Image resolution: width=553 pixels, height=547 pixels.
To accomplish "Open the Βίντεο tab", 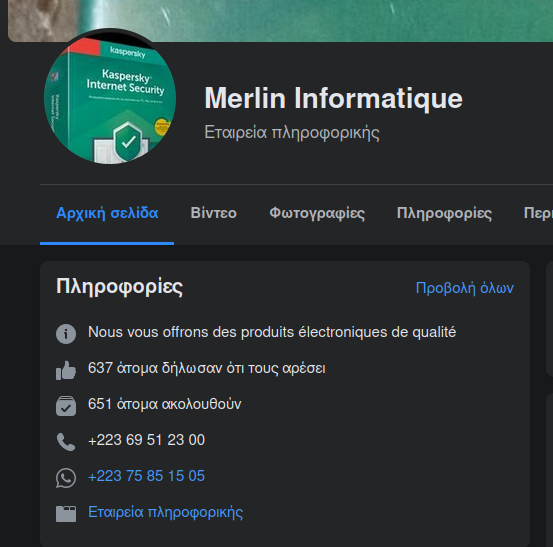I will pos(213,213).
